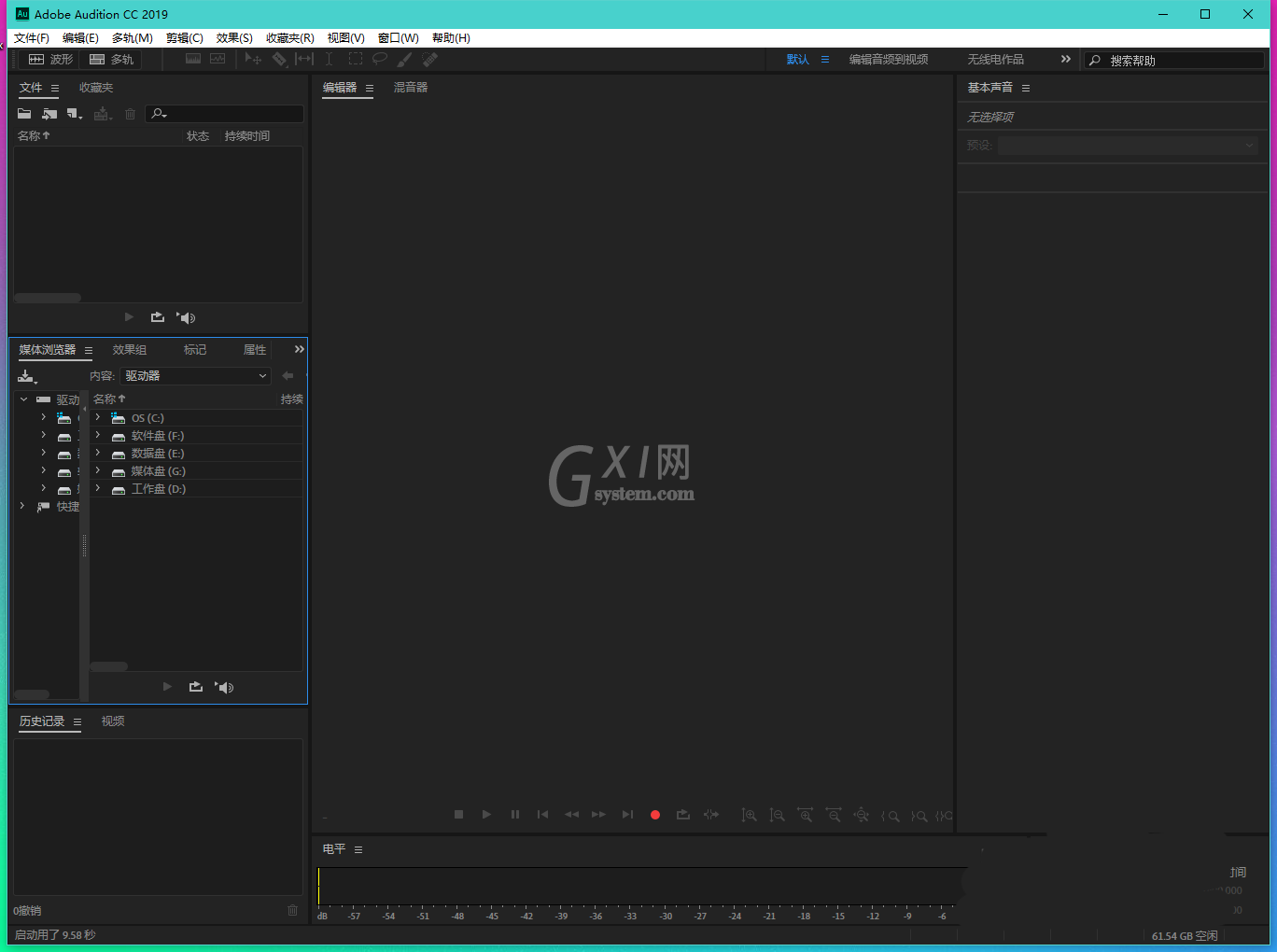Click Open File folder icon in Files panel
Screen dimensions: 1277x952
pos(24,114)
